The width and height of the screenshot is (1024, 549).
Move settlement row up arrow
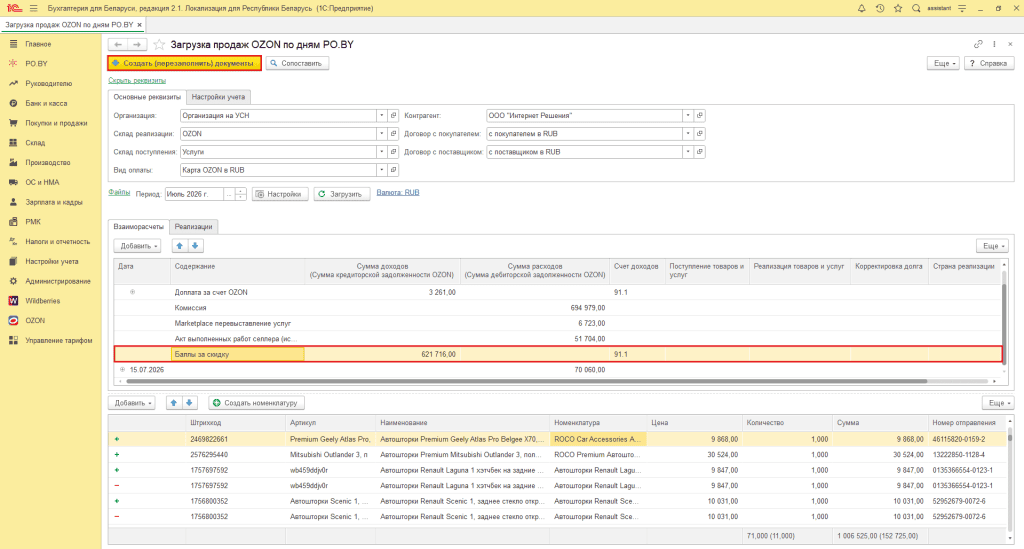pyautogui.click(x=180, y=246)
